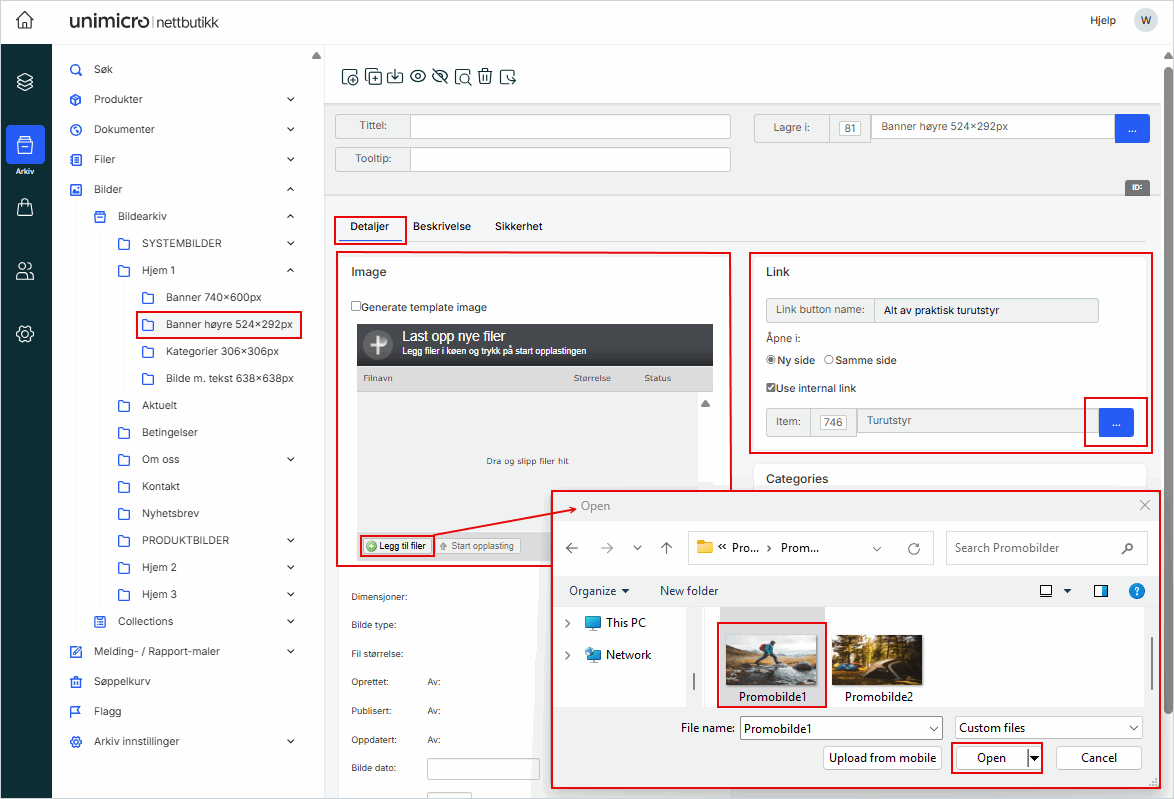Switch to the Beskrivelse tab
Screen dimensions: 1174x799
pos(442,227)
